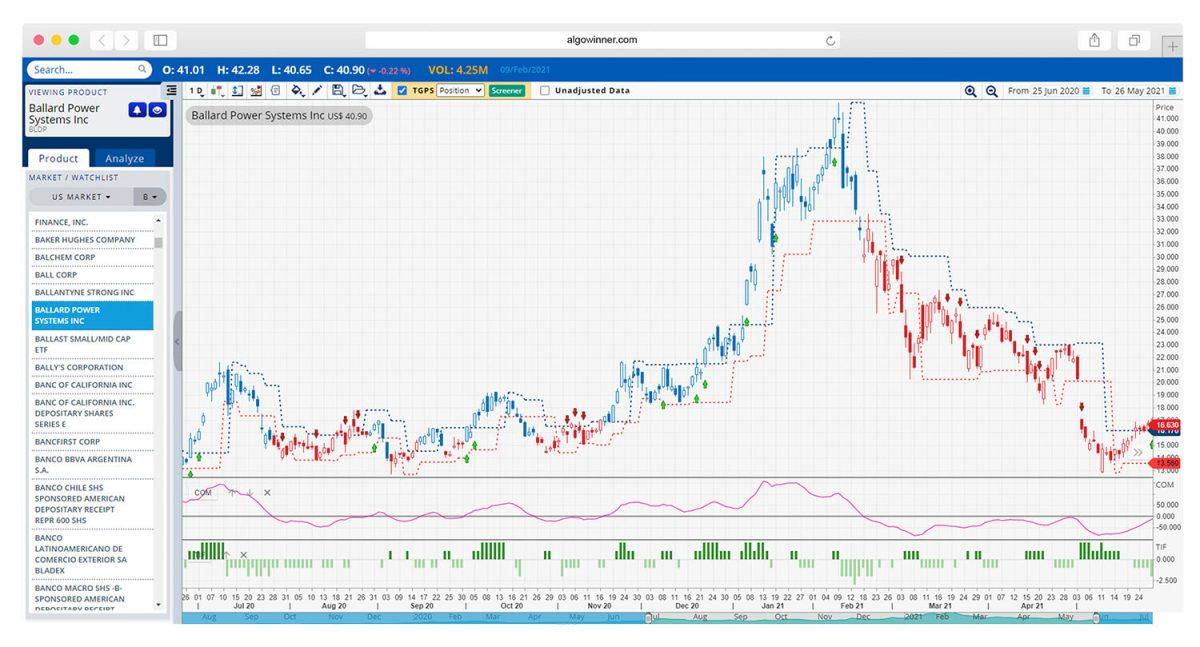This screenshot has width=1200, height=647.
Task: Select BALCHEM CORP in the watchlist
Action: [65, 257]
